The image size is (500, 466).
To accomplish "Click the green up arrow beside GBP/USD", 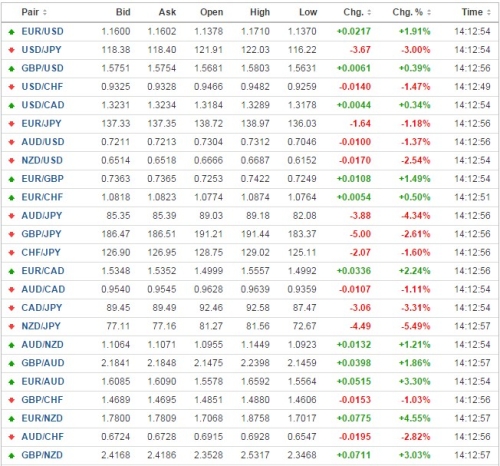I will click(12, 69).
